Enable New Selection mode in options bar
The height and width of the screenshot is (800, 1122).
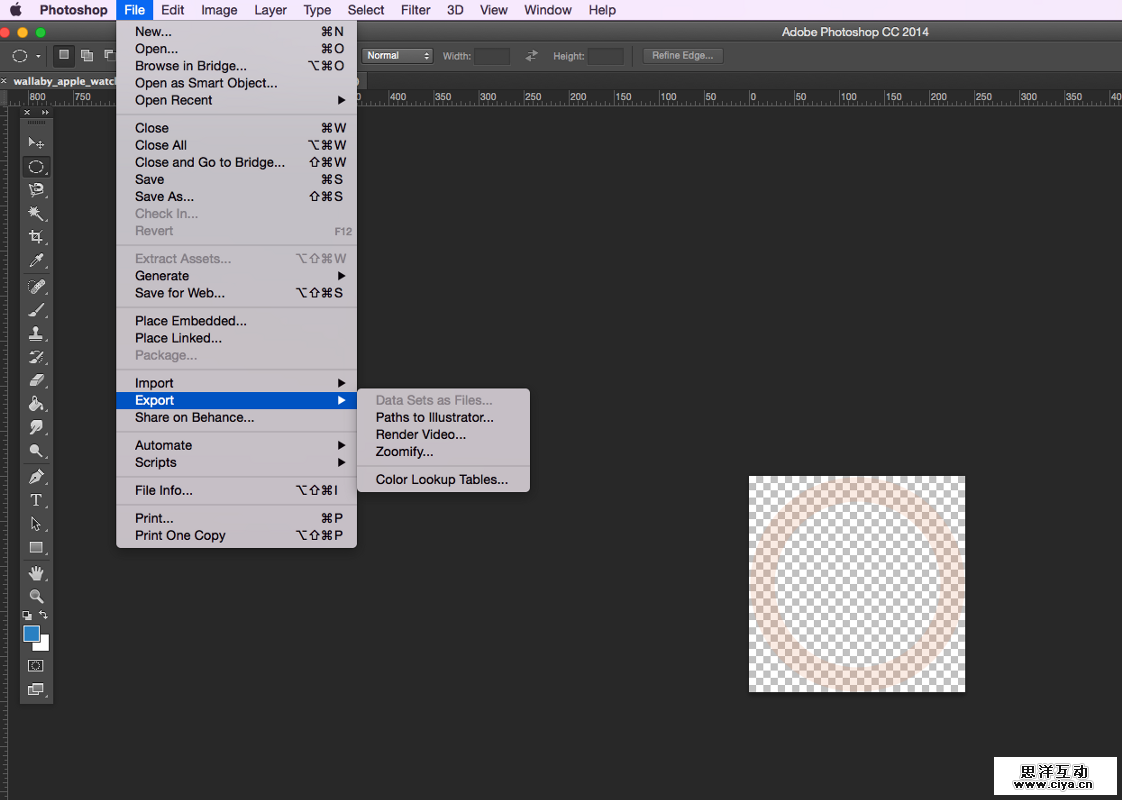click(x=64, y=56)
